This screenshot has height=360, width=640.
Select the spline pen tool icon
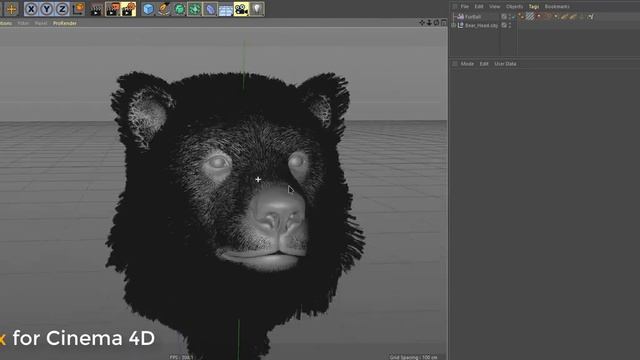(x=164, y=9)
